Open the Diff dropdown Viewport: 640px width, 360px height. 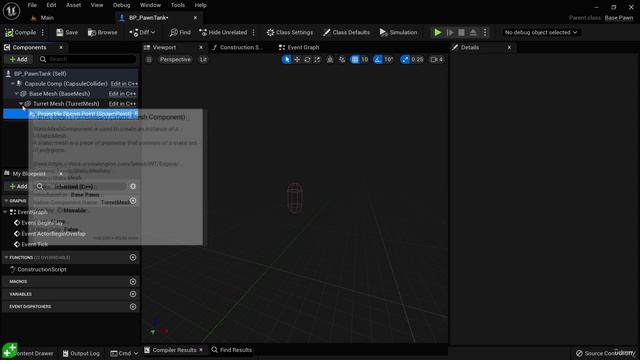point(142,32)
